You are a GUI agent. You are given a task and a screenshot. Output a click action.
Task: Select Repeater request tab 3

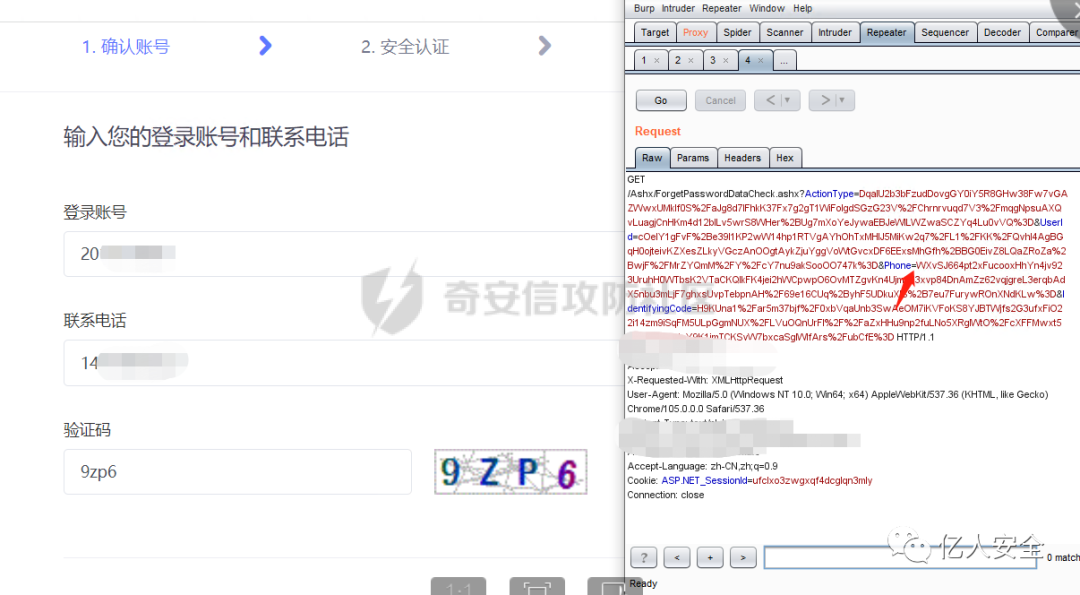click(713, 61)
